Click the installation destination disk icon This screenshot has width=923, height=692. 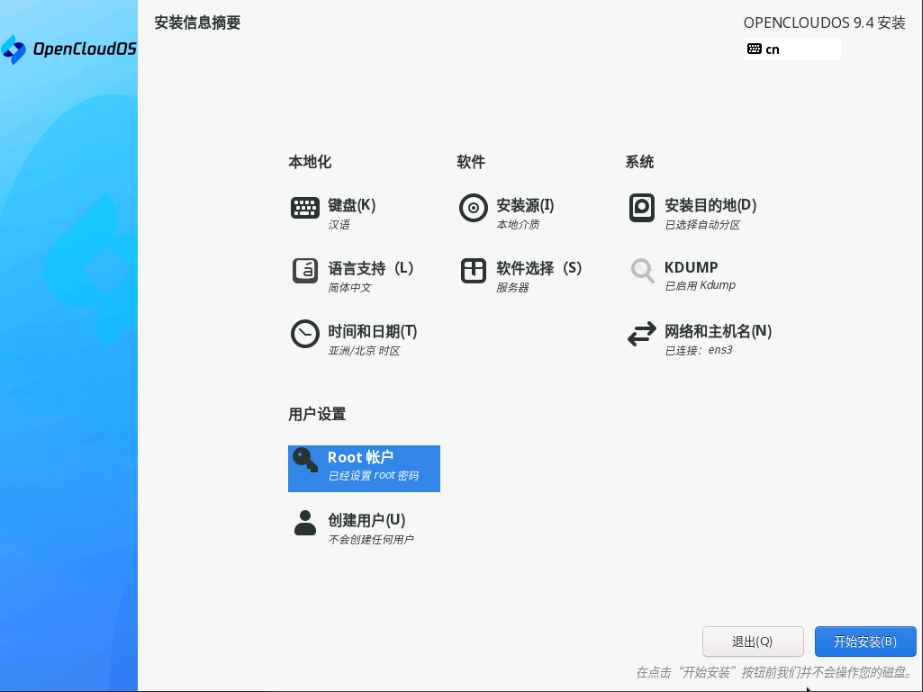tap(642, 208)
